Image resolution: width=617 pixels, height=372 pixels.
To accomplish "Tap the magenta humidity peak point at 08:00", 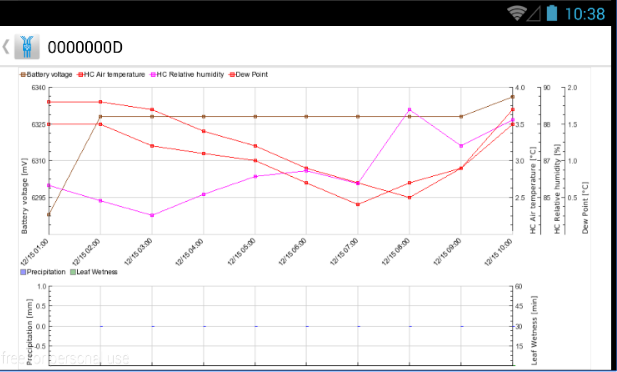I will point(410,109).
